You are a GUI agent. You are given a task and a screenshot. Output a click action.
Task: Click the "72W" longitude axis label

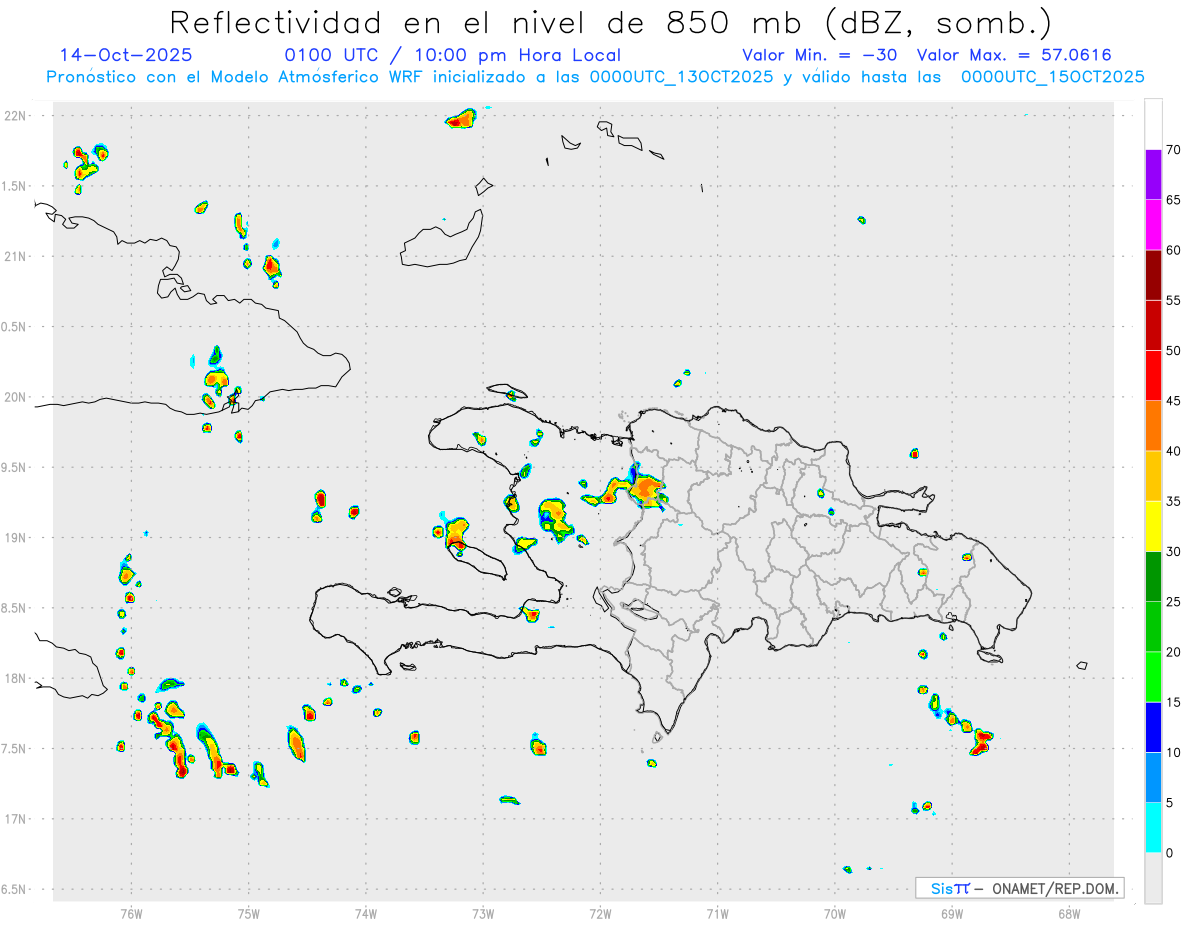600,914
